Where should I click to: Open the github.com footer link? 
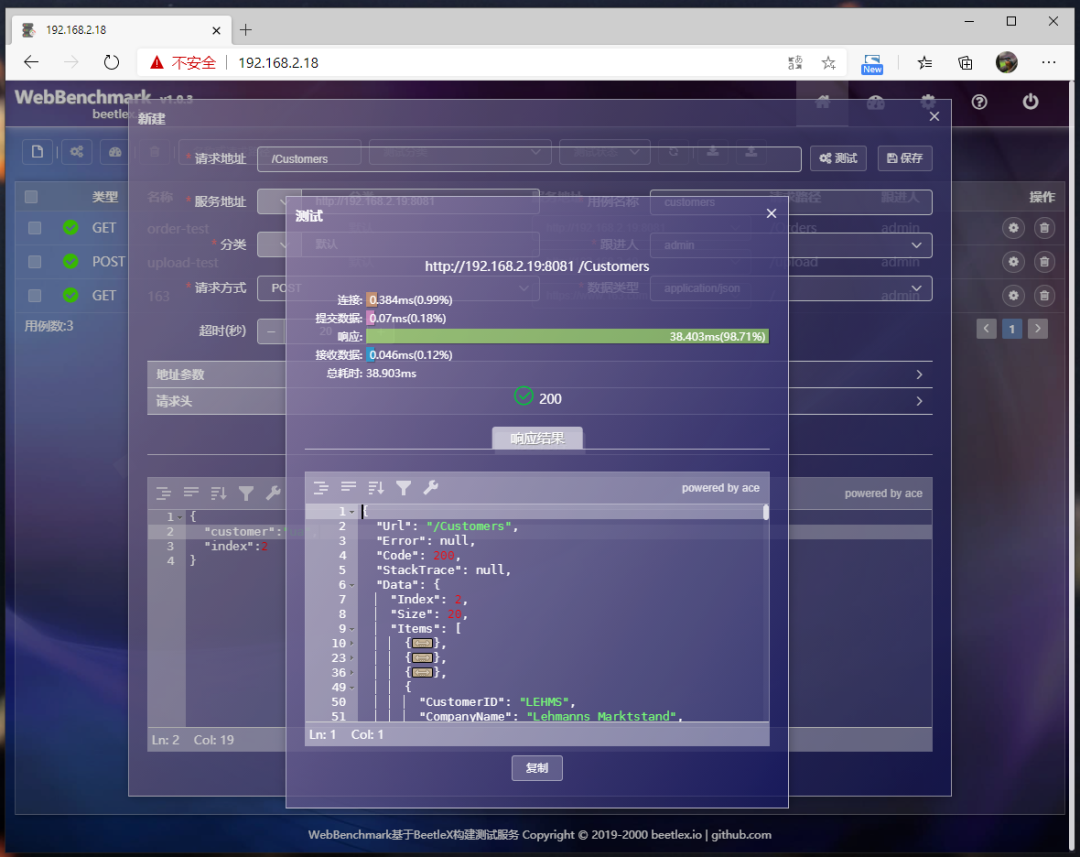tap(741, 835)
